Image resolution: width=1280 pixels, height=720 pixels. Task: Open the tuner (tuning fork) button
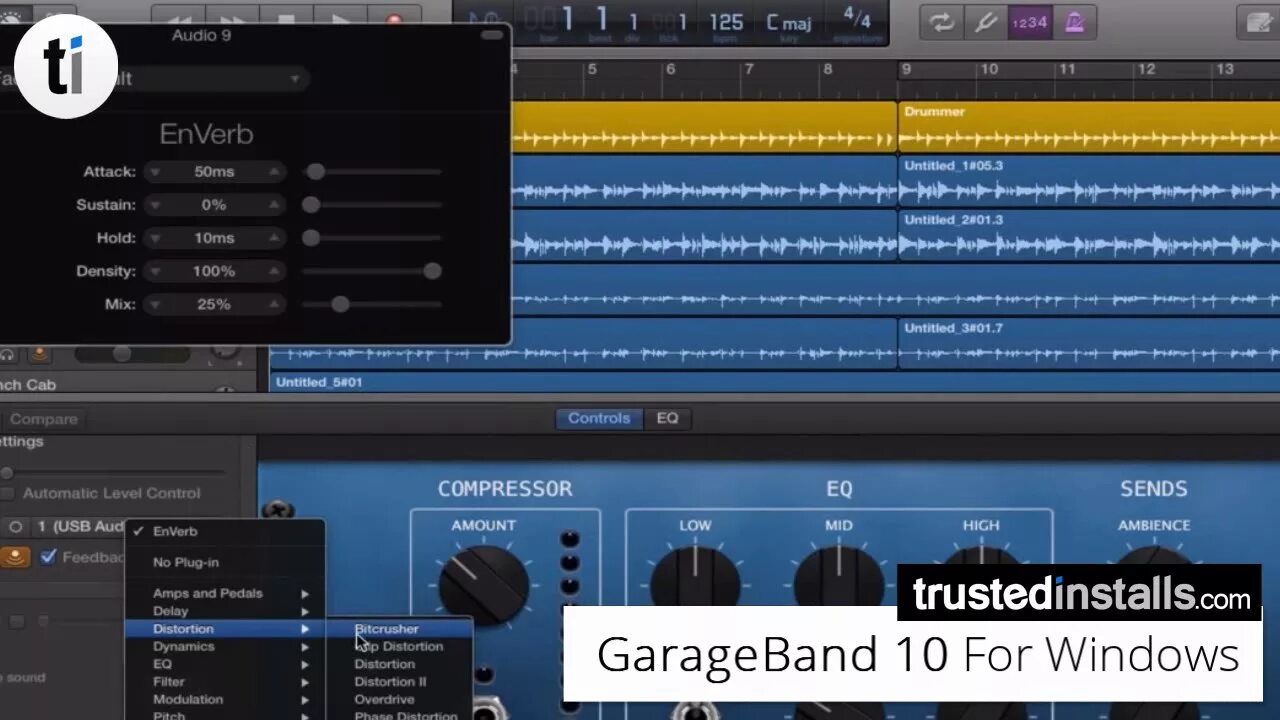coord(985,22)
